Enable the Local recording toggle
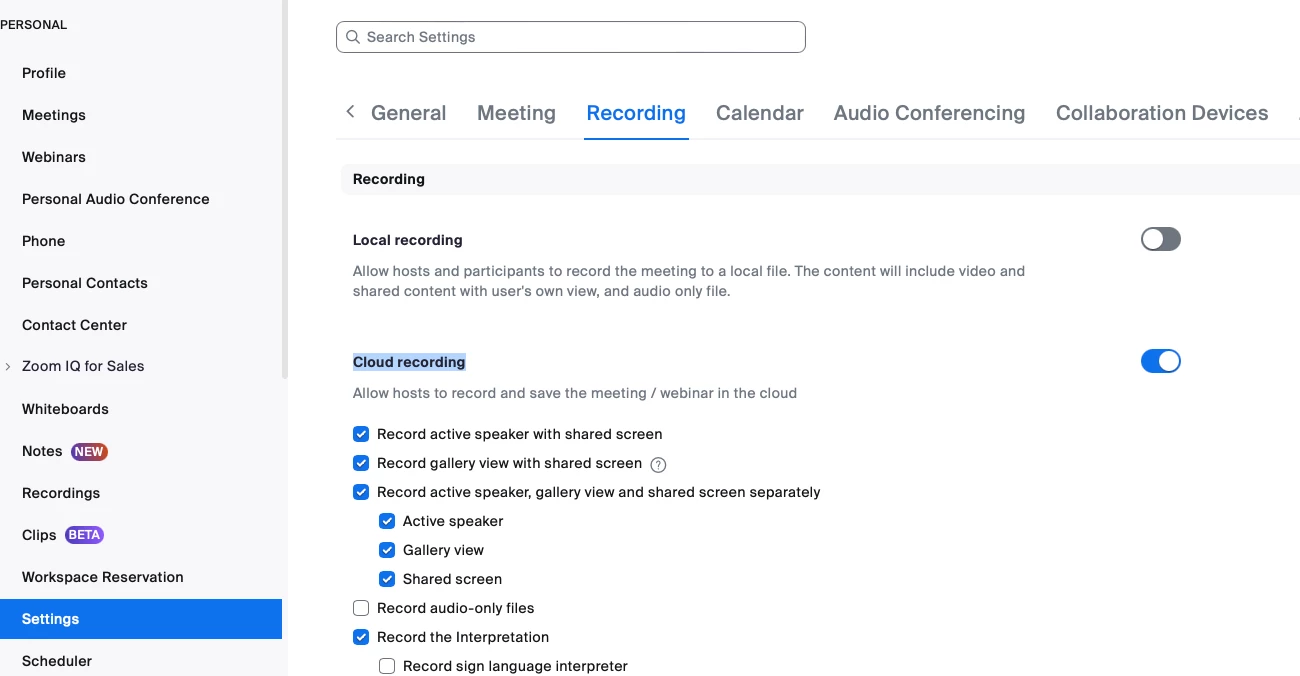Image resolution: width=1300 pixels, height=676 pixels. click(x=1161, y=239)
